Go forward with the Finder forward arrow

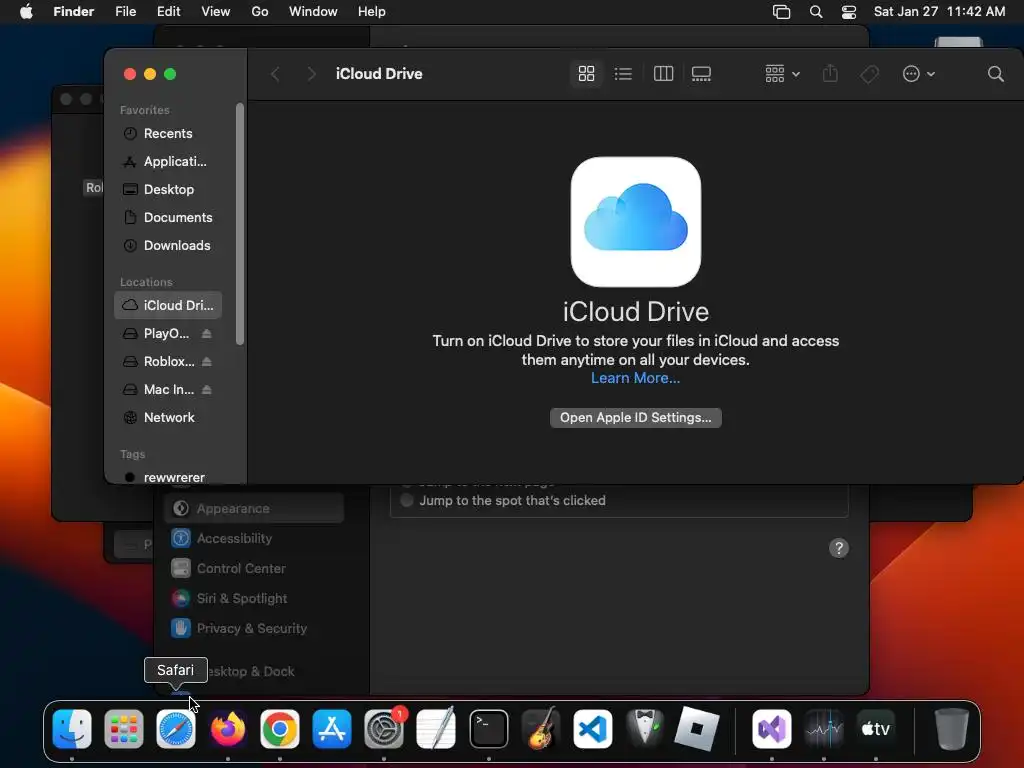pyautogui.click(x=312, y=74)
